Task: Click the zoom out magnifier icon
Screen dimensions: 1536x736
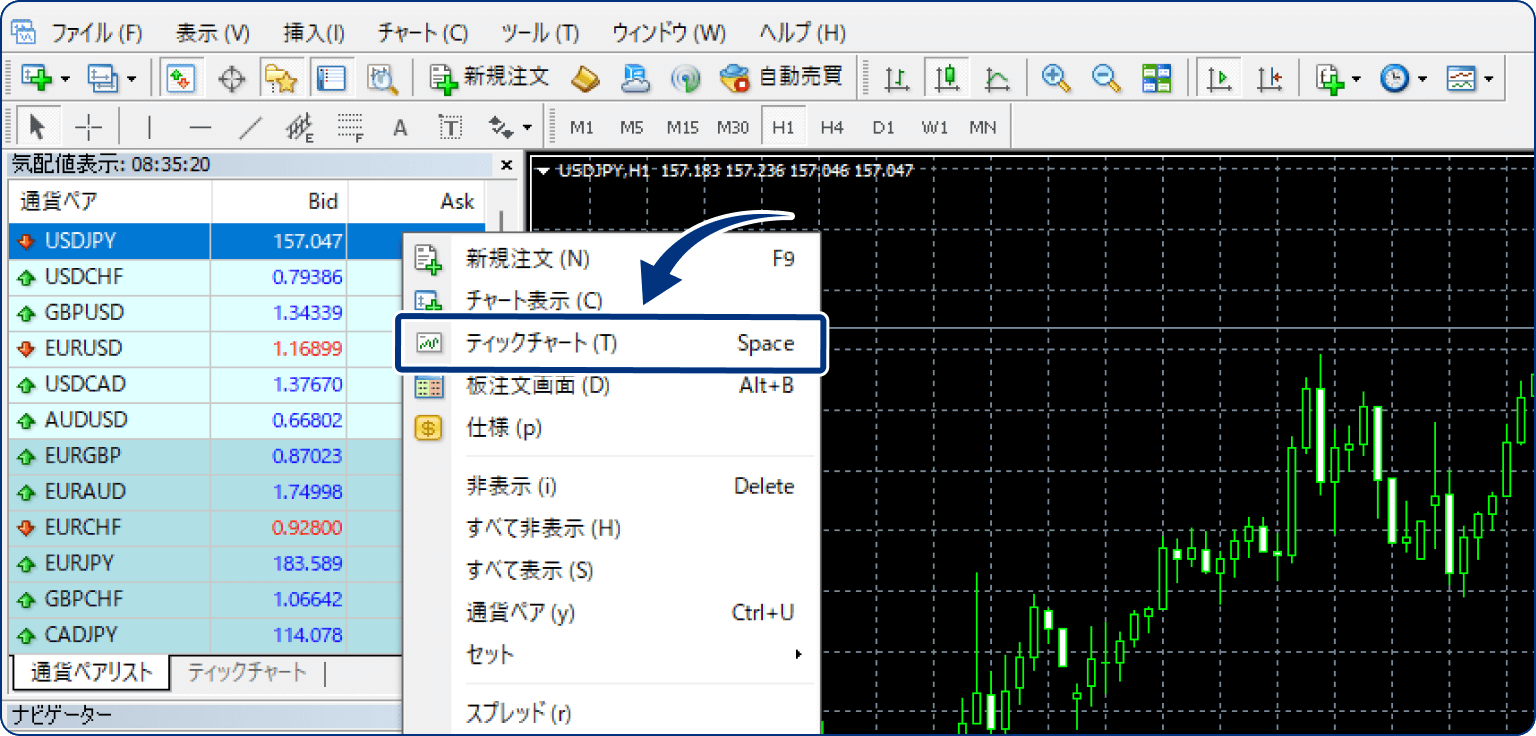Action: pos(1106,78)
